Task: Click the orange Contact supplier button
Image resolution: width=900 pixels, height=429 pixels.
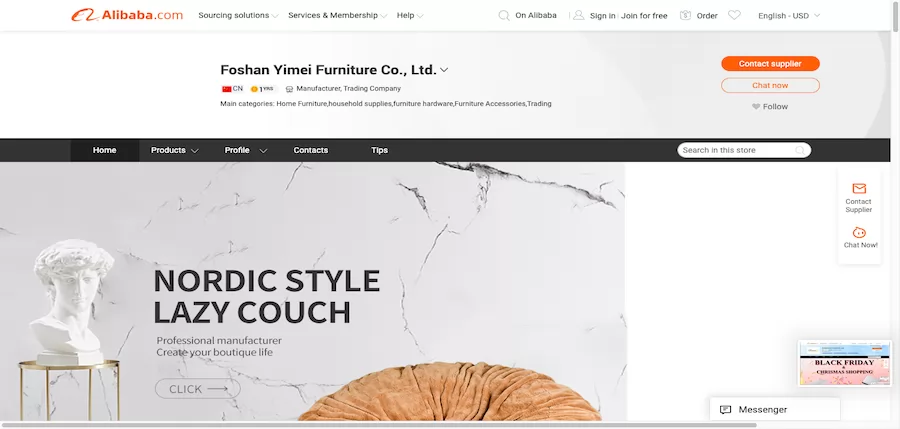Action: pos(770,64)
